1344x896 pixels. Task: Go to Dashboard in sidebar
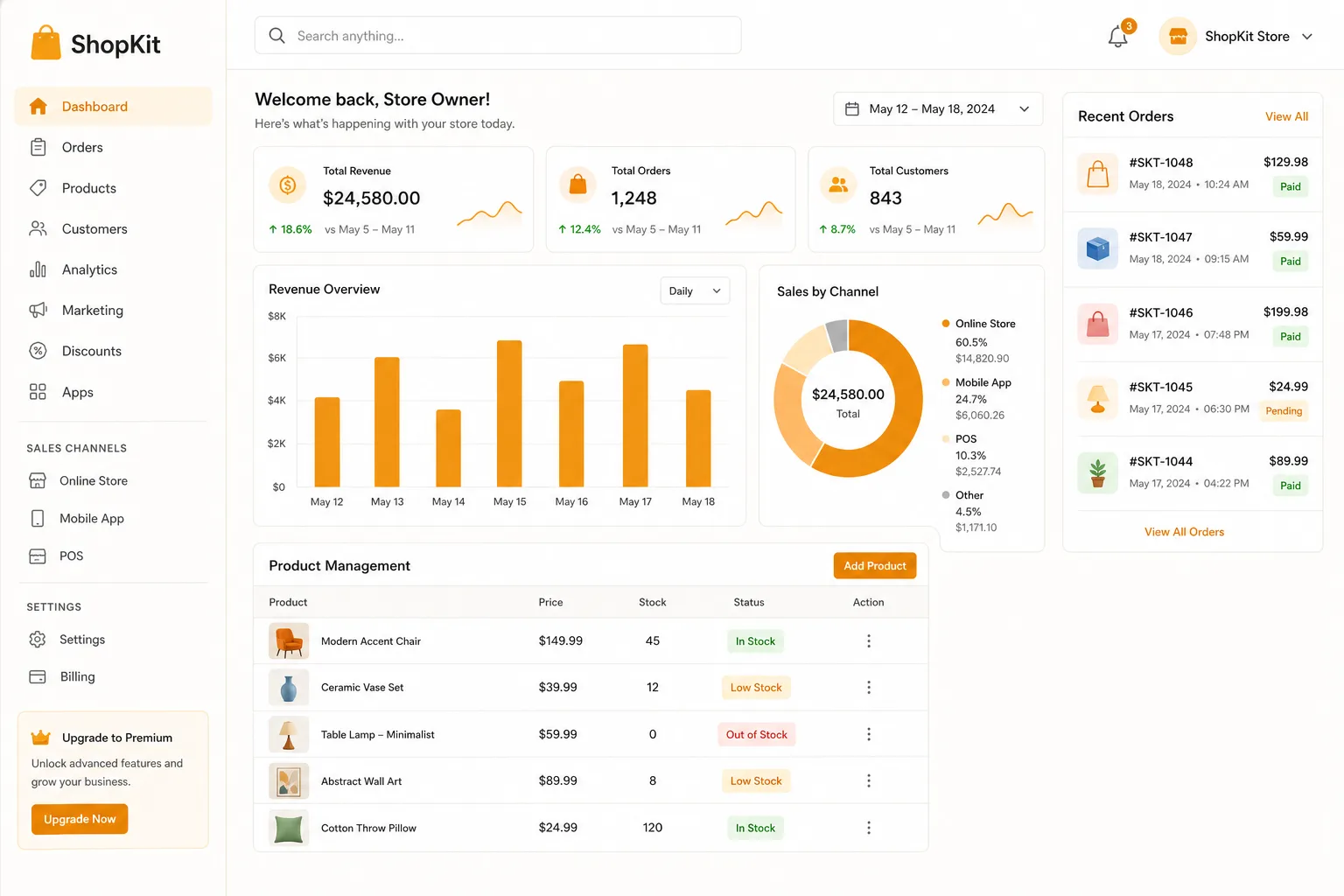(113, 107)
